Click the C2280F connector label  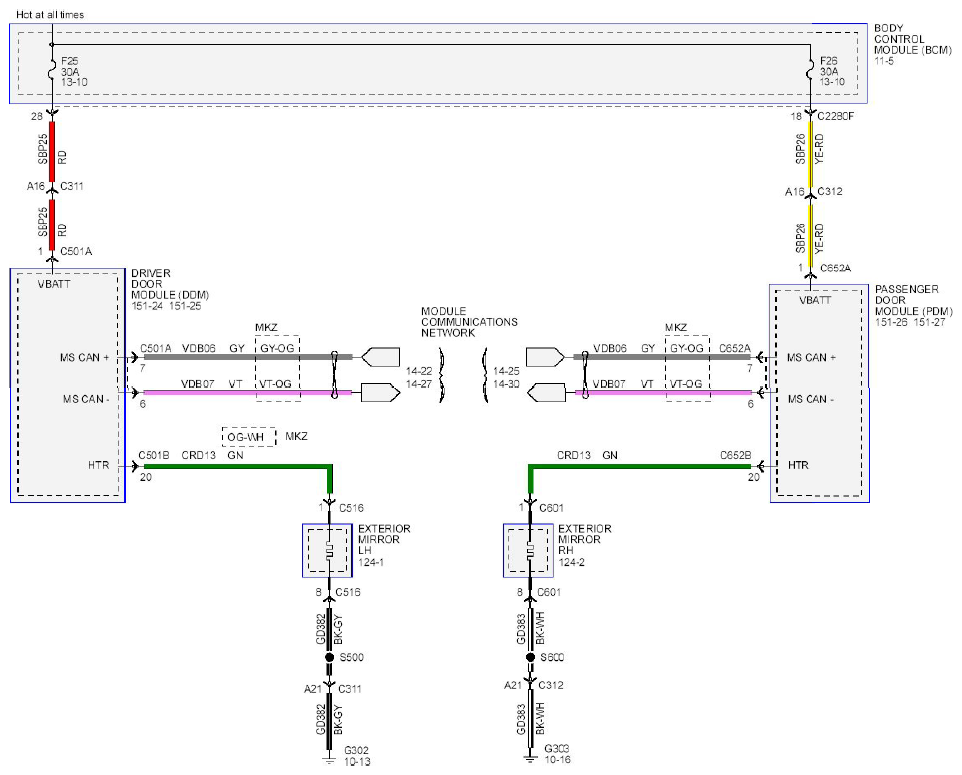tap(835, 116)
